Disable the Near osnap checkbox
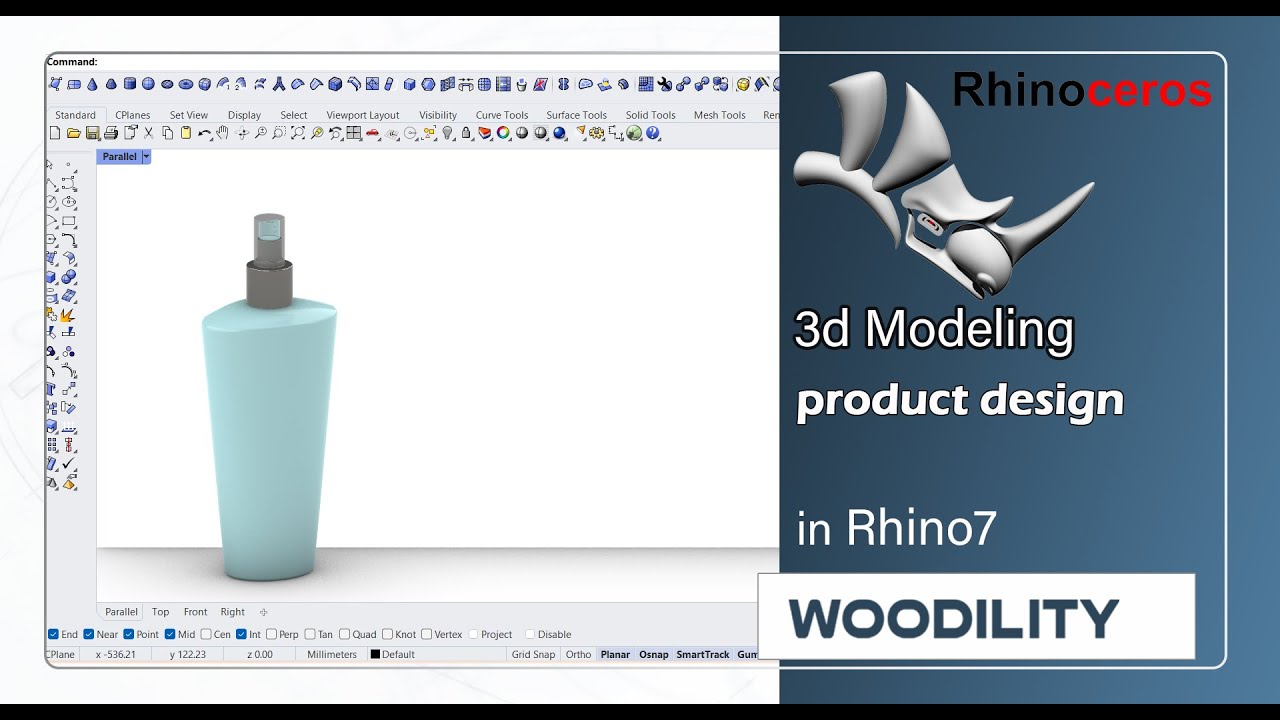 pos(89,634)
